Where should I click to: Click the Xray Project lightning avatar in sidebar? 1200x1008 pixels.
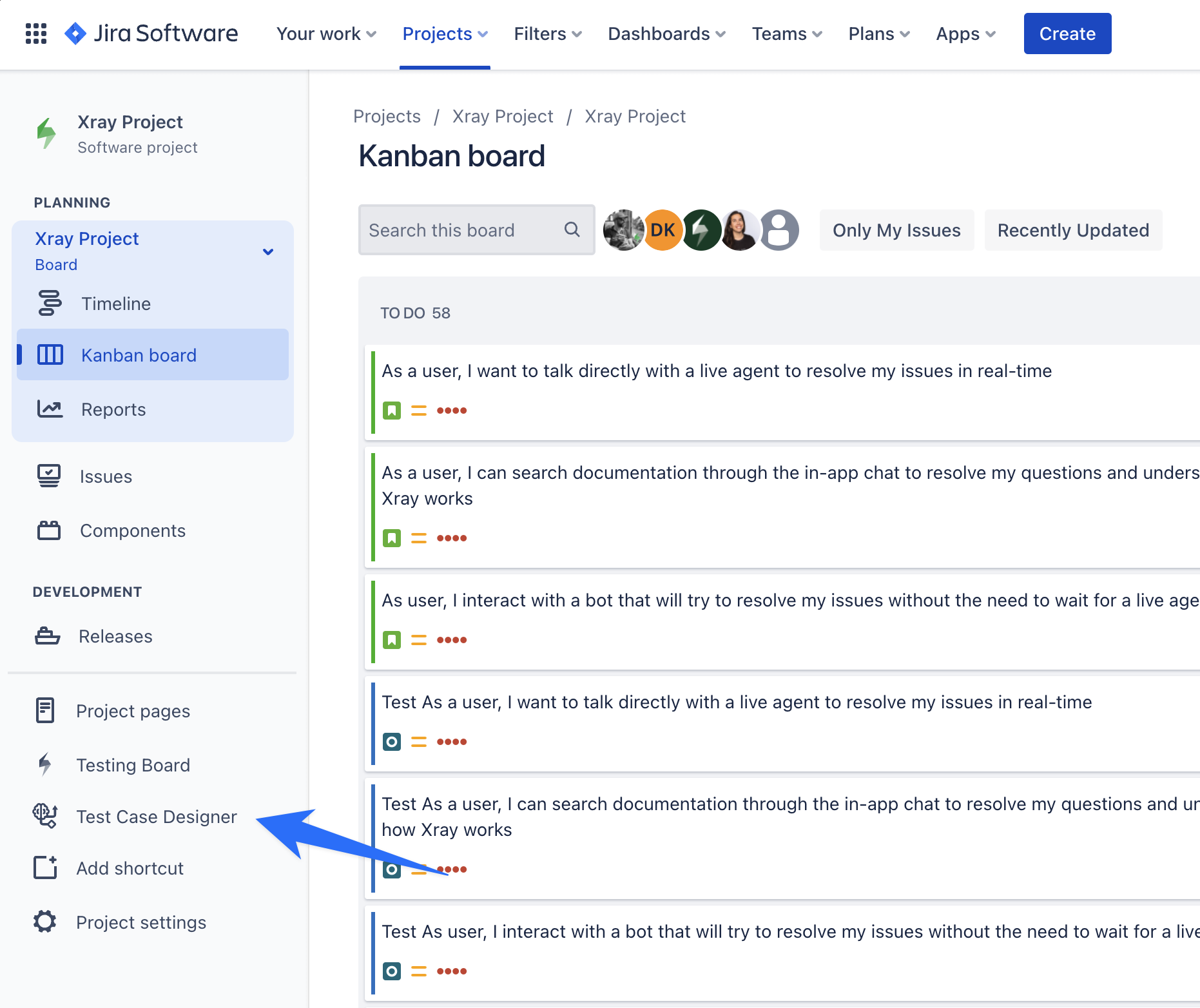point(47,133)
